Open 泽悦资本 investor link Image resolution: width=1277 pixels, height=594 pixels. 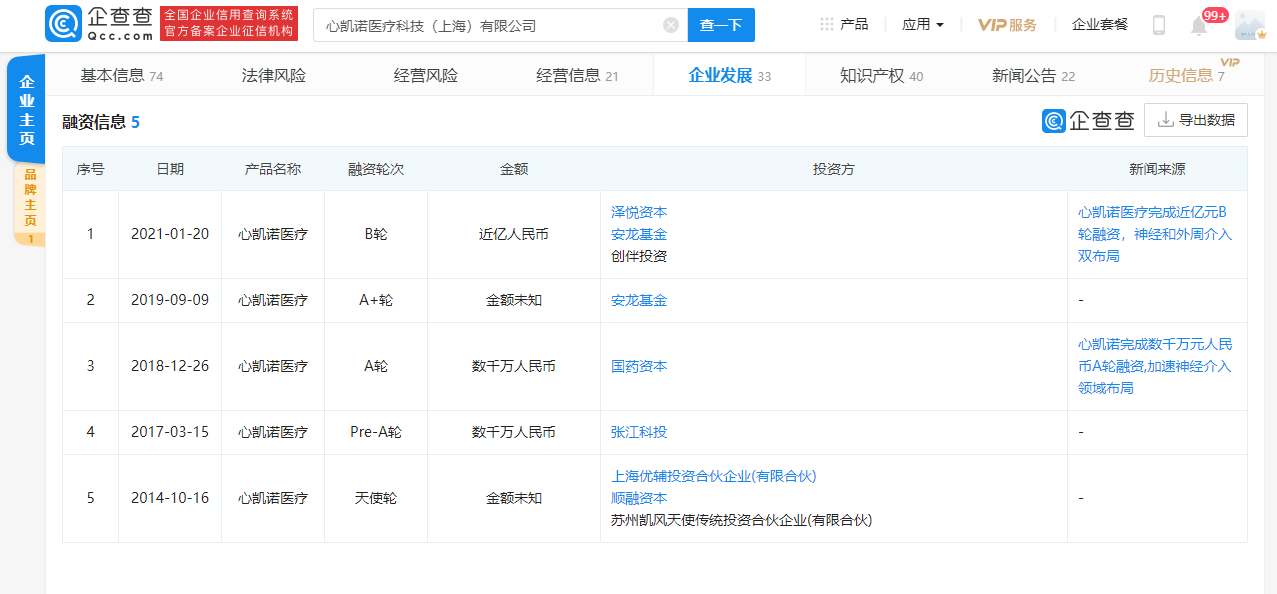coord(639,212)
